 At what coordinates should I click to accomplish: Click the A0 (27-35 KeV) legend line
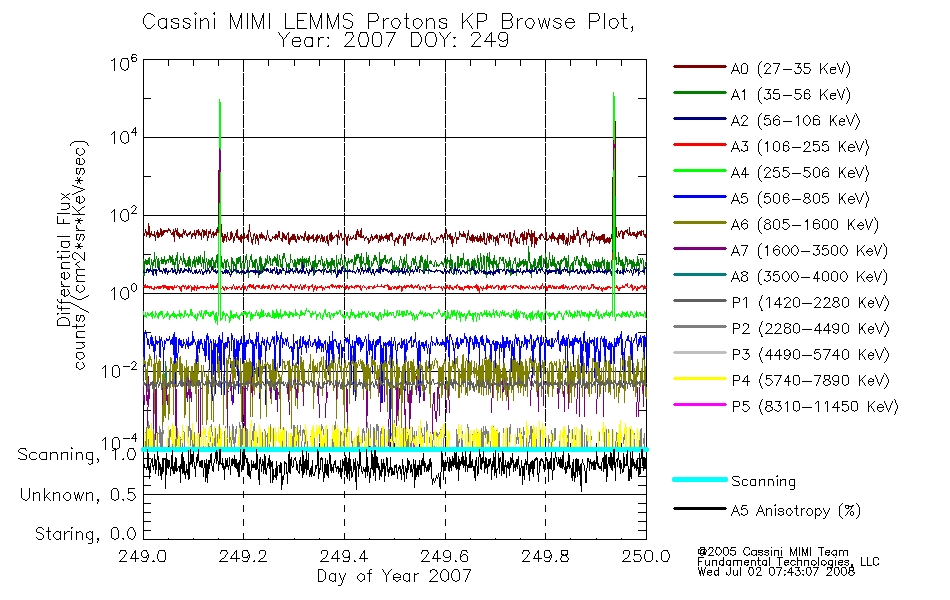tap(699, 67)
